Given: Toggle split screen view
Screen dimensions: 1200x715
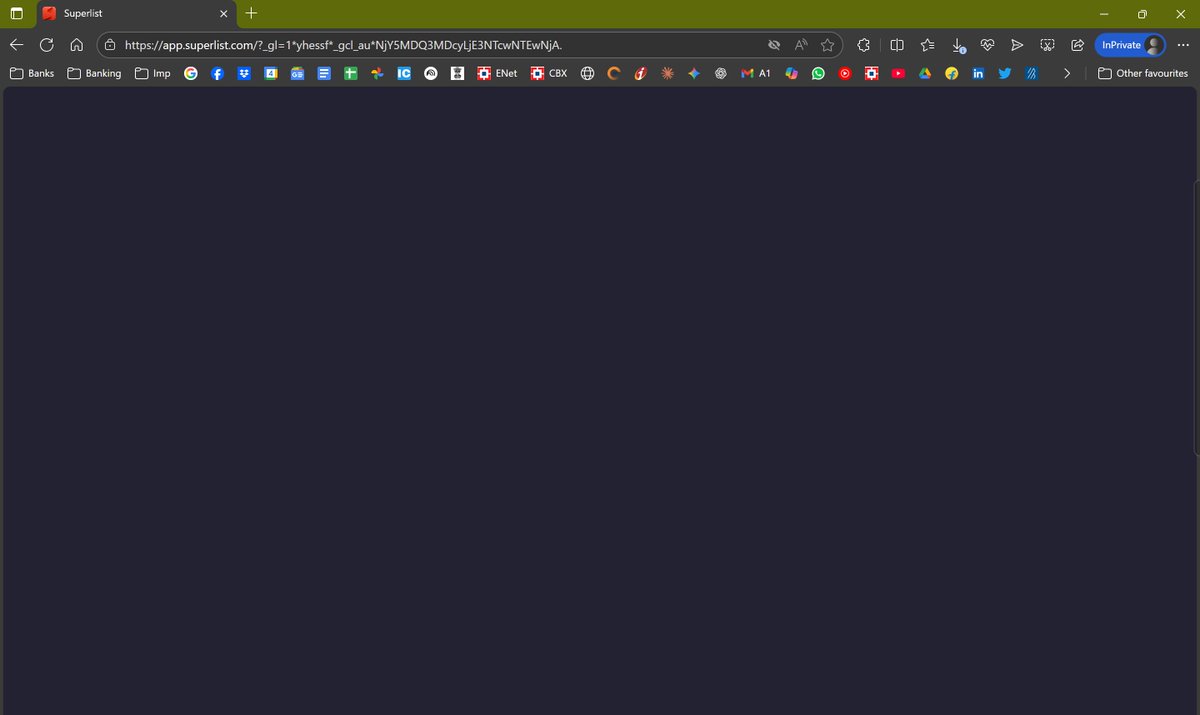Looking at the screenshot, I should coord(897,45).
